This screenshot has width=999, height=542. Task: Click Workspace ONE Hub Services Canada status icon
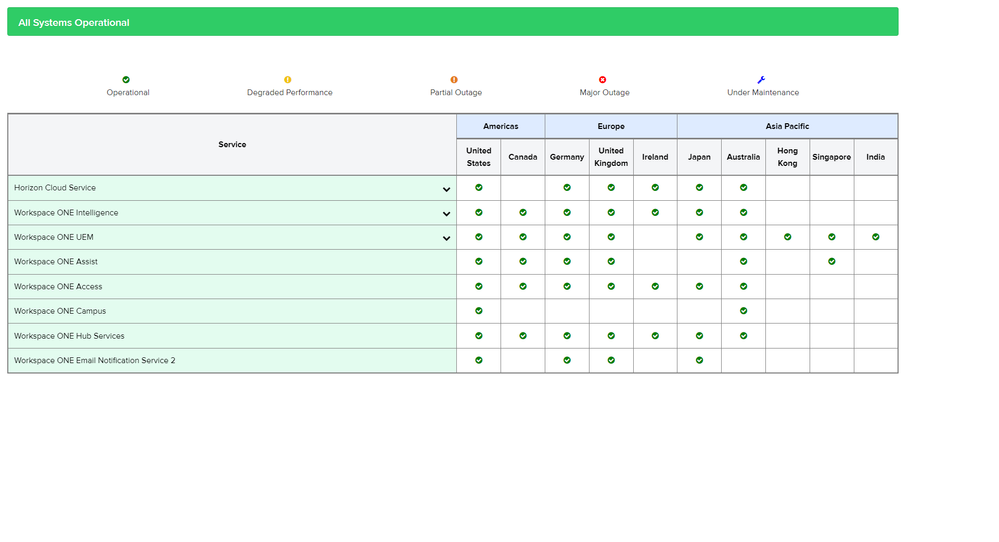click(x=523, y=336)
